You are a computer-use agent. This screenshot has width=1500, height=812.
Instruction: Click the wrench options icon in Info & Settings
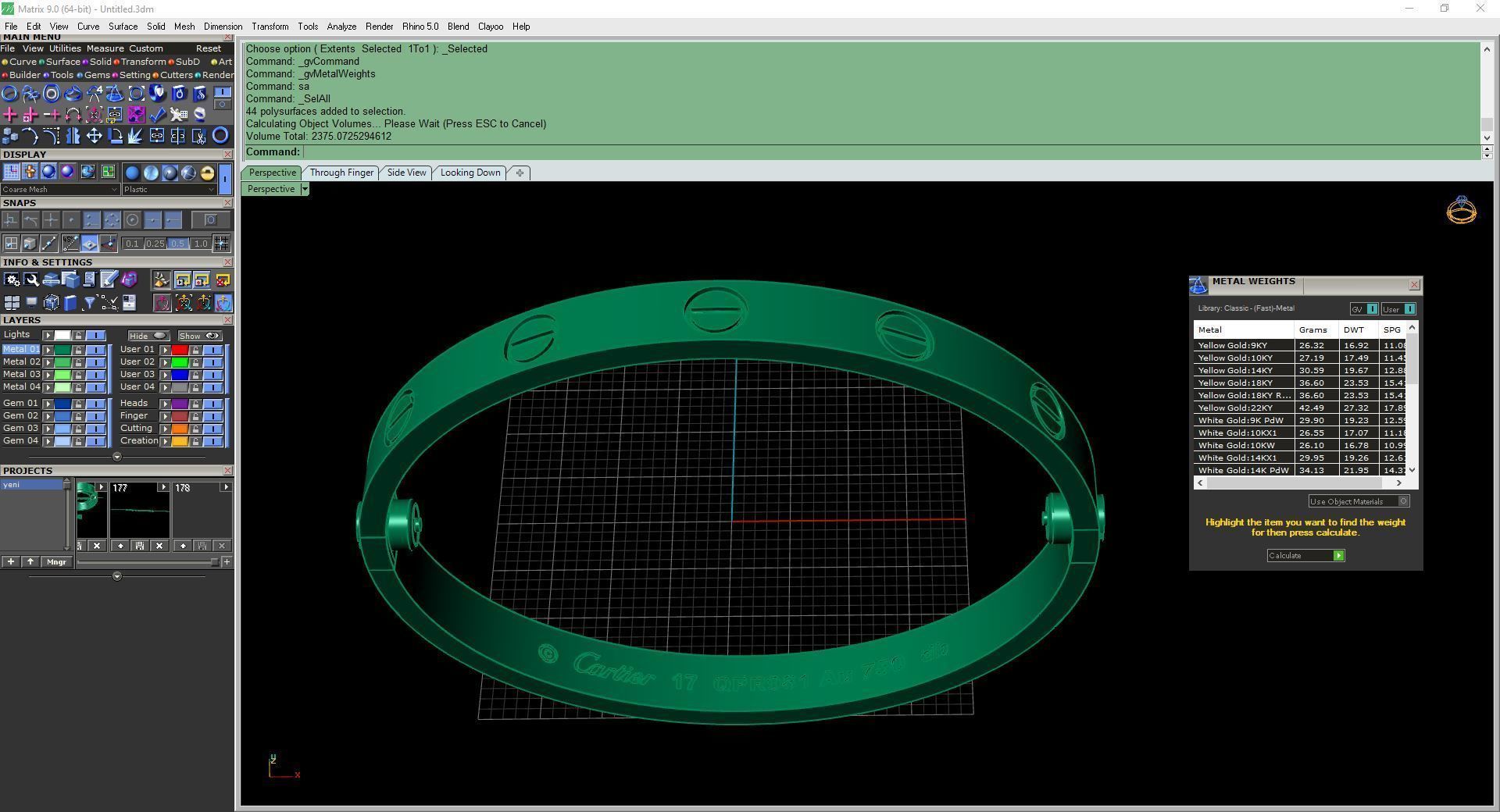pyautogui.click(x=31, y=280)
